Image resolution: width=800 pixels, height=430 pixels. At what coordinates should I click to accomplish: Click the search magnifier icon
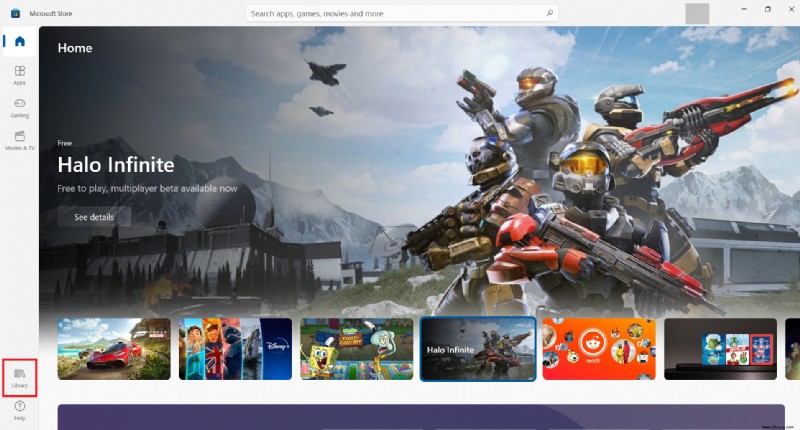[549, 13]
